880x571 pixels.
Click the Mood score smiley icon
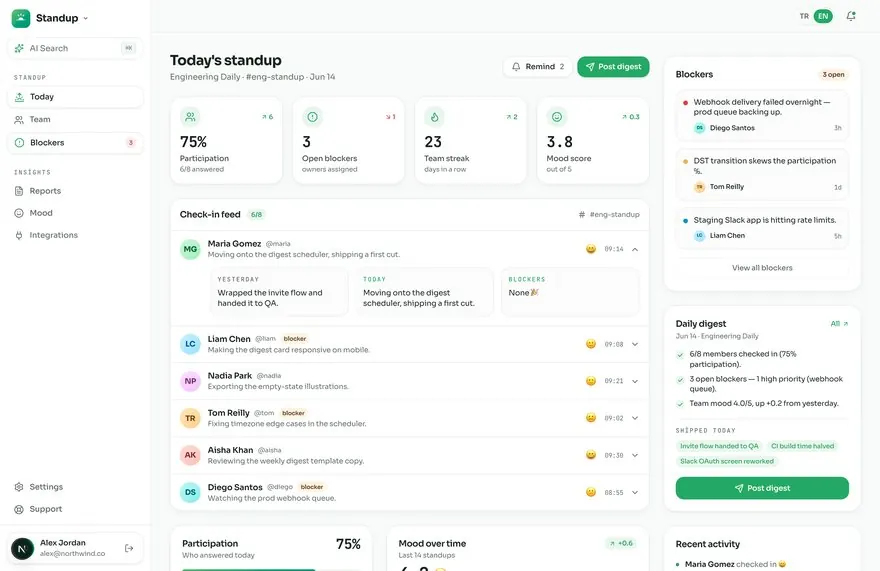(x=557, y=117)
